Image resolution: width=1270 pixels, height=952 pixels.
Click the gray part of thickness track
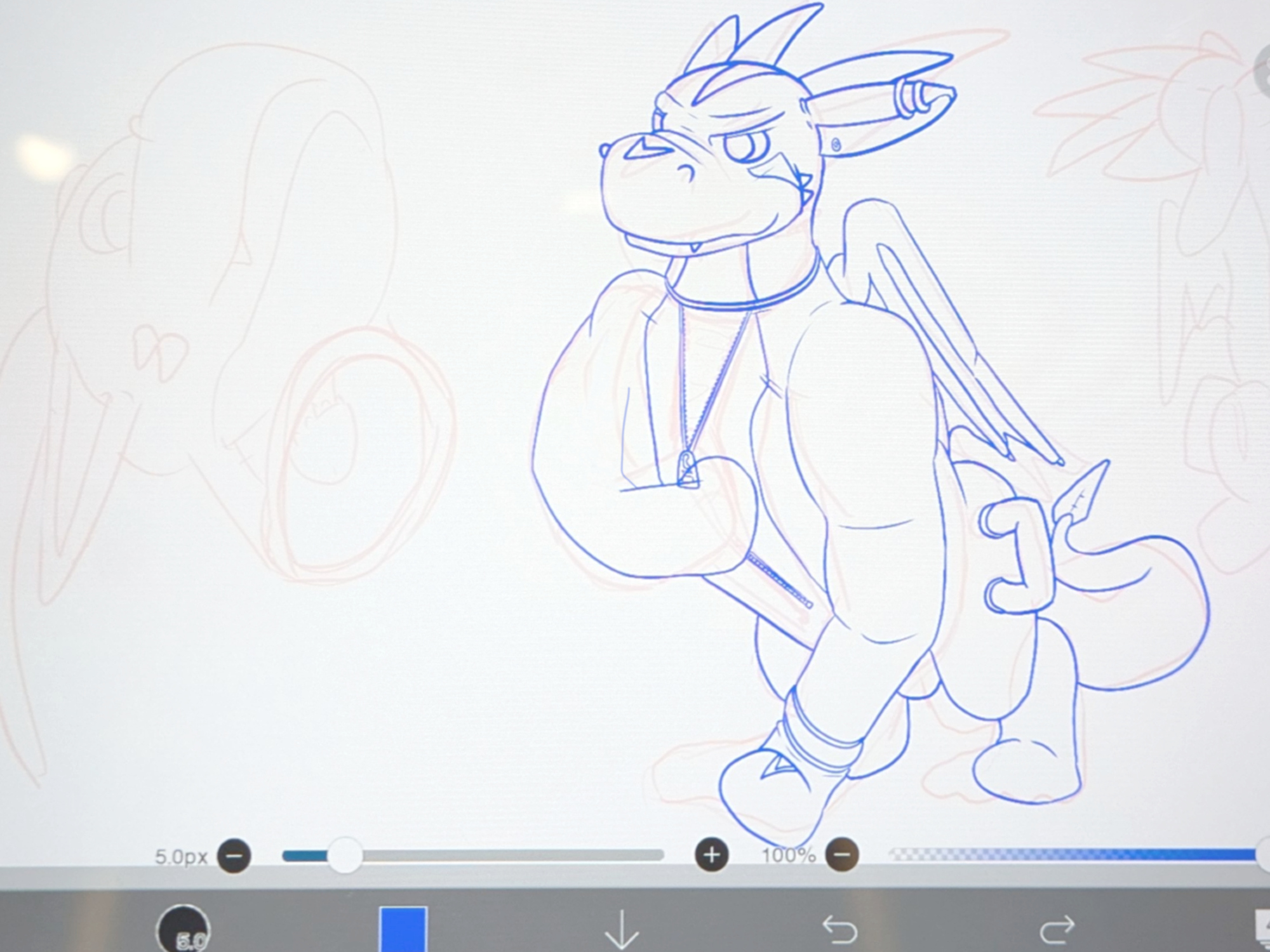(x=508, y=856)
